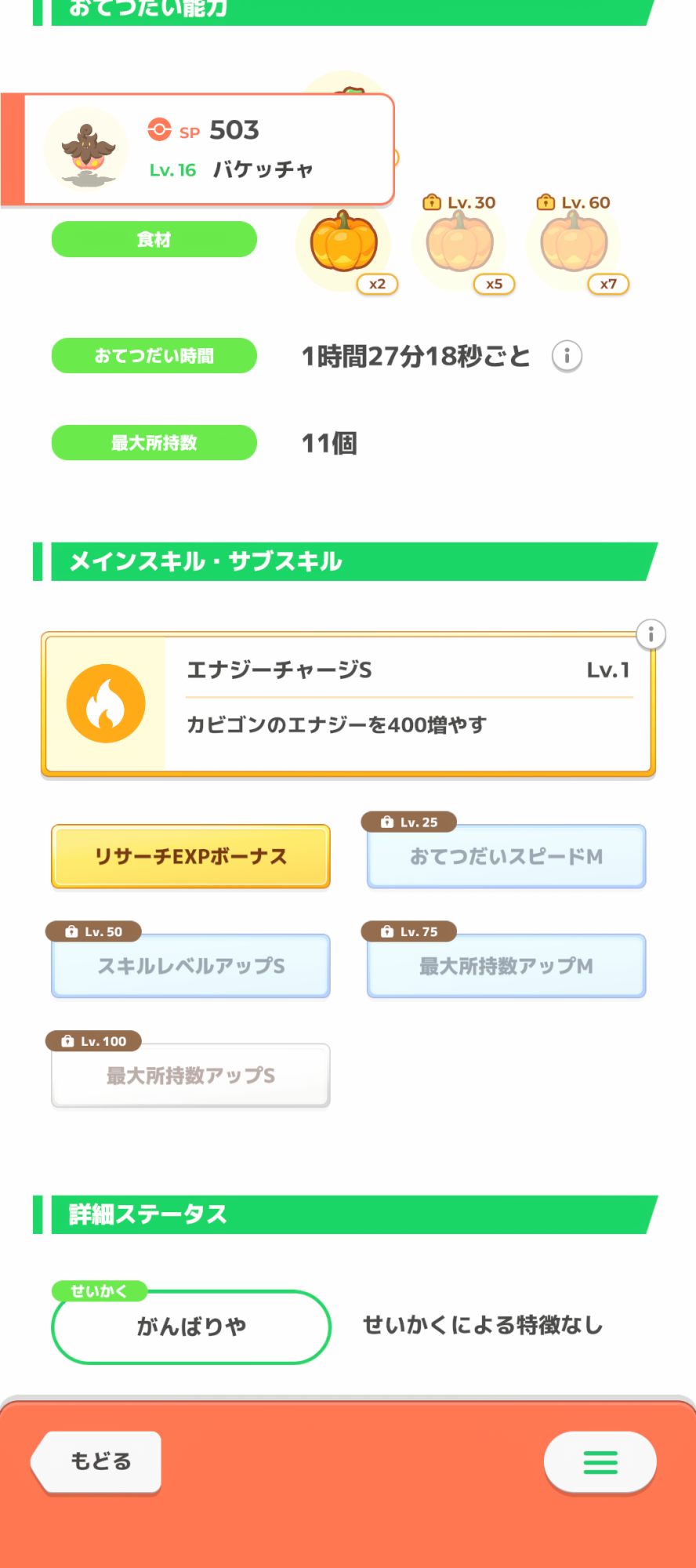Open the hamburger menu button
Image resolution: width=696 pixels, height=1568 pixels.
pos(600,1462)
